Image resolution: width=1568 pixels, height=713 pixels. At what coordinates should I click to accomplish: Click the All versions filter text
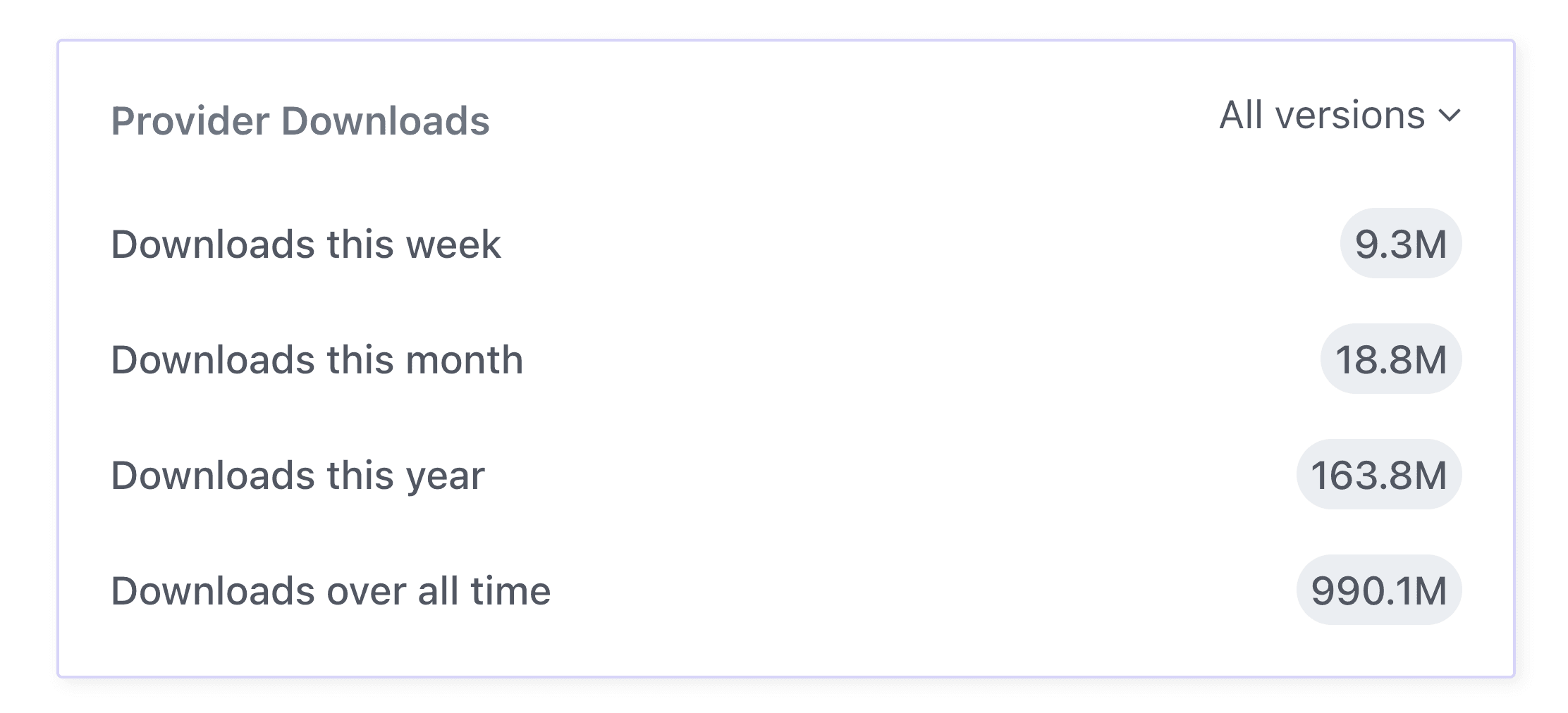1318,117
